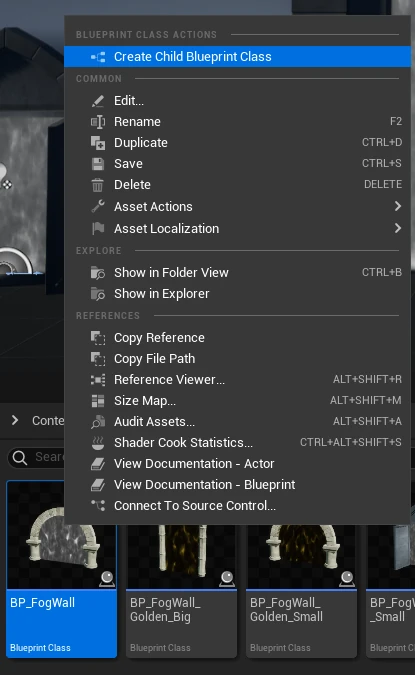The height and width of the screenshot is (675, 415).
Task: Click the Create Child Blueprint Class icon
Action: point(98,57)
